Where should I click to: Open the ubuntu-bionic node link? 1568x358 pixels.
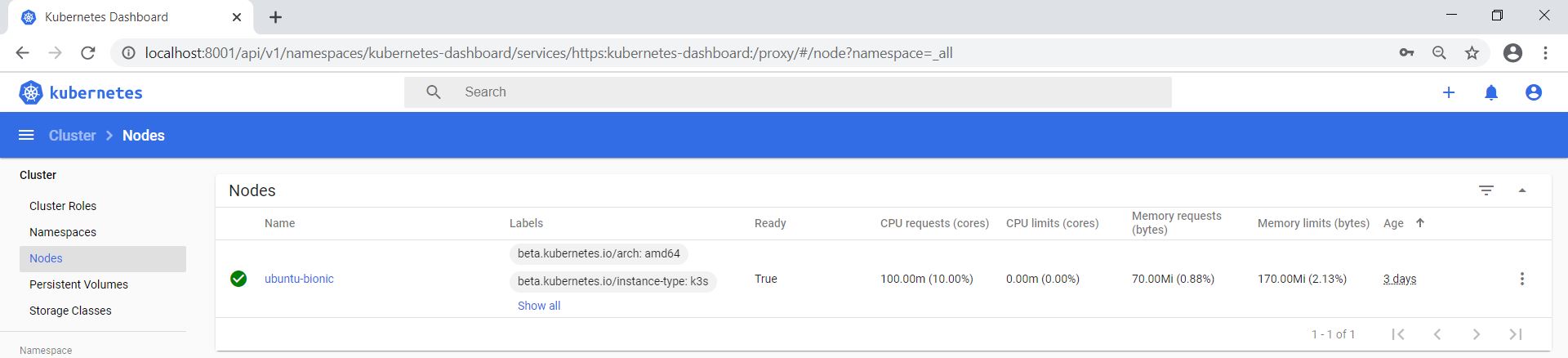coord(299,279)
